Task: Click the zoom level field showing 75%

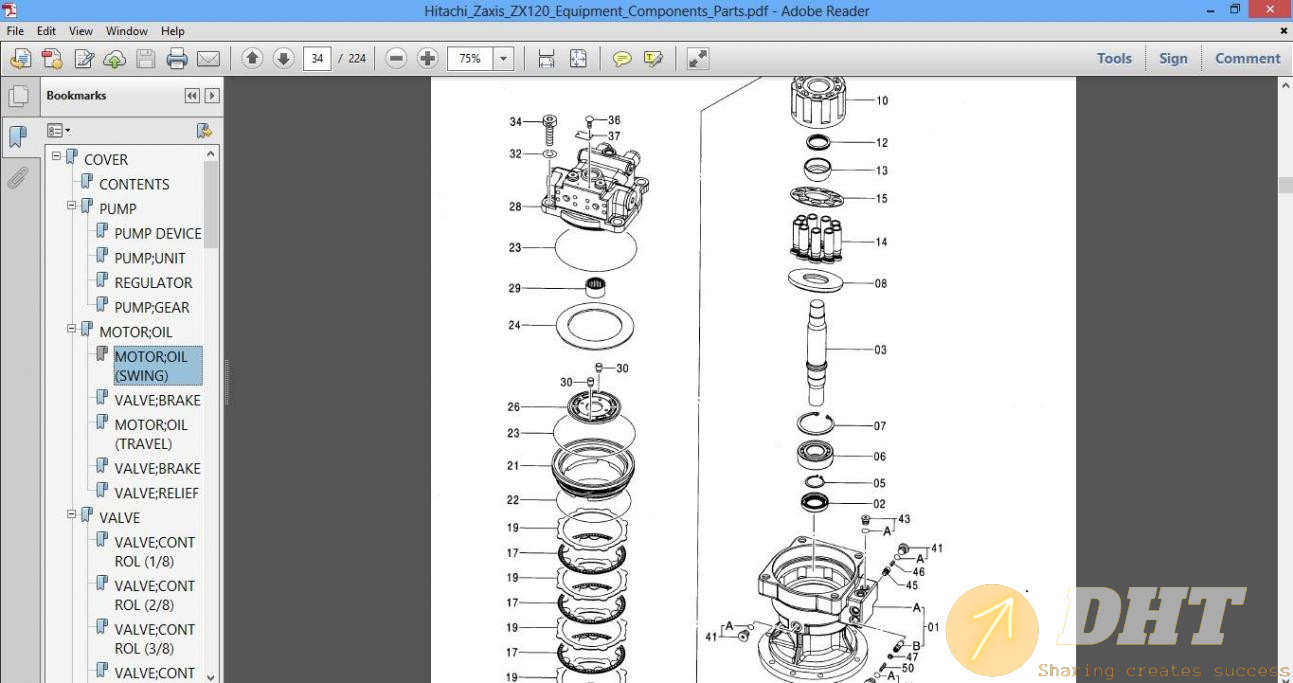Action: coord(471,59)
